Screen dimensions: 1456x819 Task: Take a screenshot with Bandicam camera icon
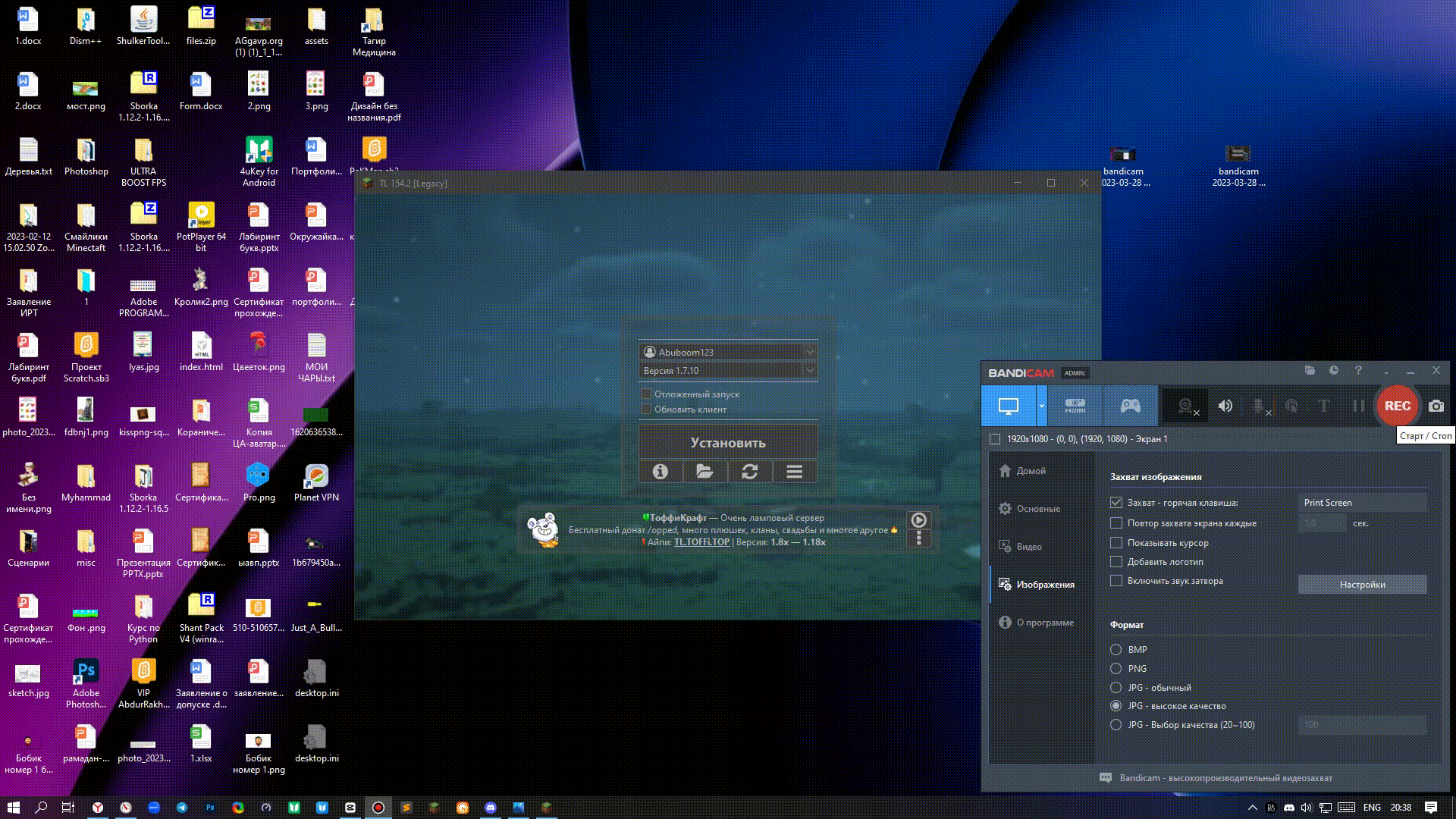point(1436,406)
